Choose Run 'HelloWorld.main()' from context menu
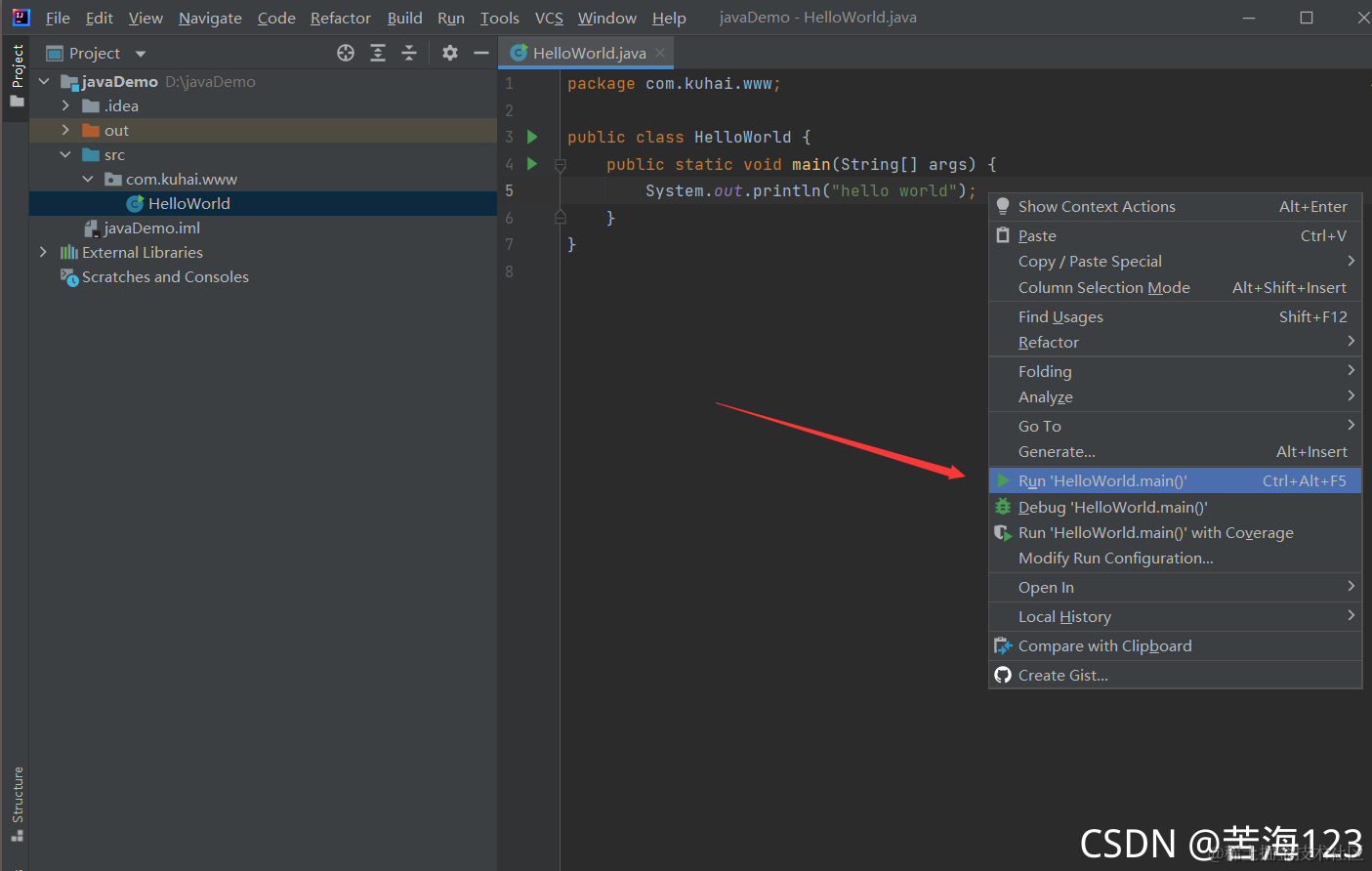 (1176, 480)
